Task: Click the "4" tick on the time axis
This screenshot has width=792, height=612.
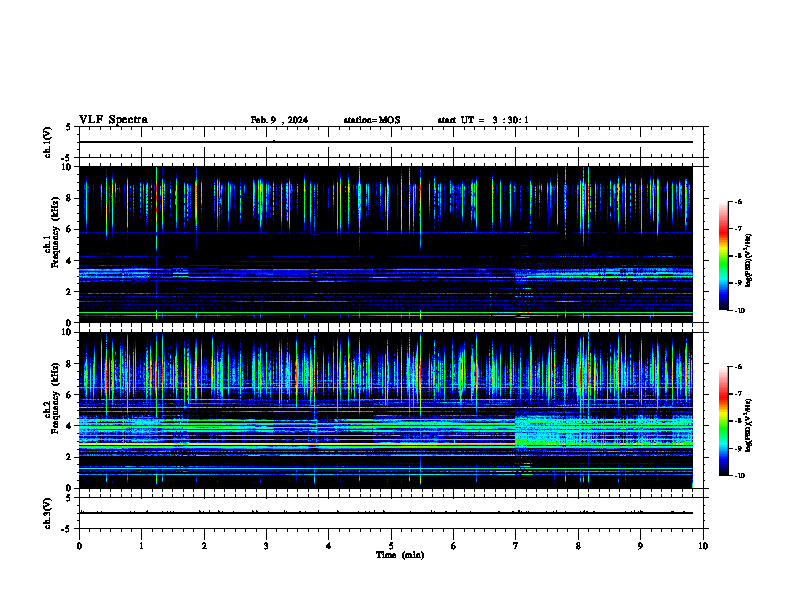Action: pyautogui.click(x=328, y=546)
